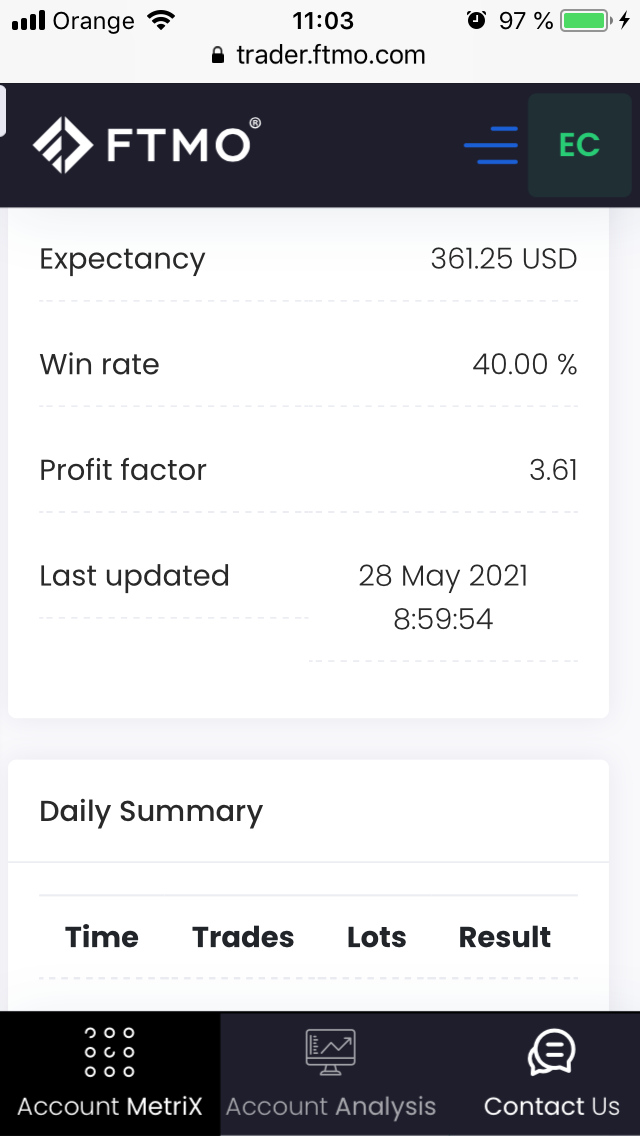This screenshot has height=1136, width=640.
Task: Sort by the Result column header
Action: (x=505, y=937)
